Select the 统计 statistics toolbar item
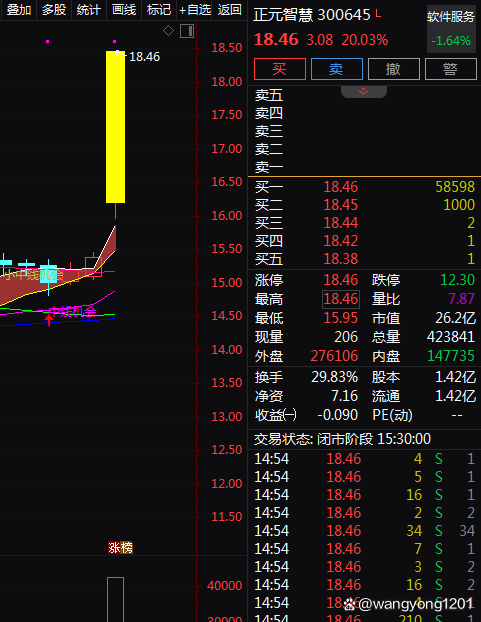This screenshot has width=481, height=622. 89,10
